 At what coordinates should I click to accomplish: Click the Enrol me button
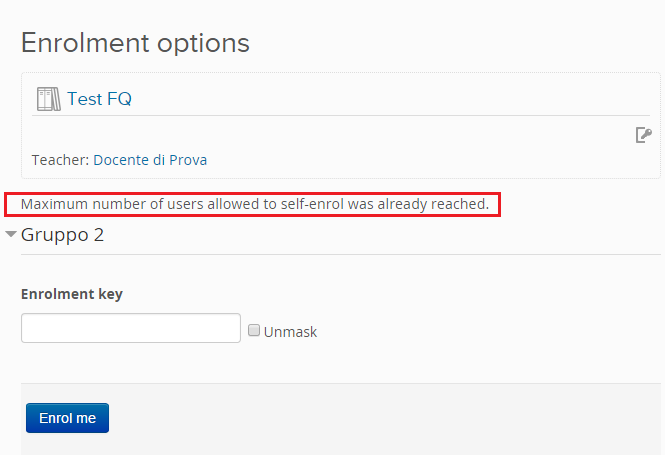click(67, 418)
